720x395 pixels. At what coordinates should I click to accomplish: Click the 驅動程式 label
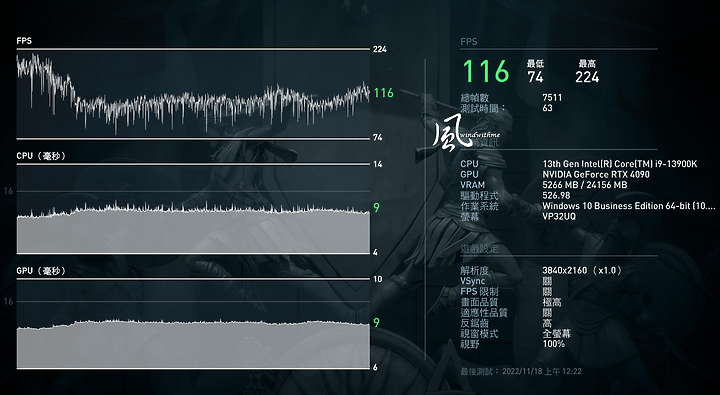point(479,196)
